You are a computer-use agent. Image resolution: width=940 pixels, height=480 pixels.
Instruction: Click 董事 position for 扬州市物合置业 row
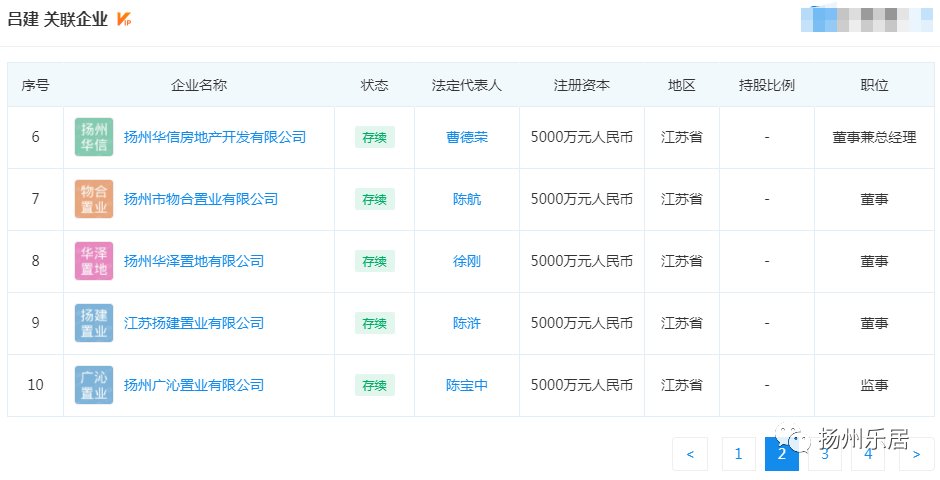pyautogui.click(x=875, y=199)
